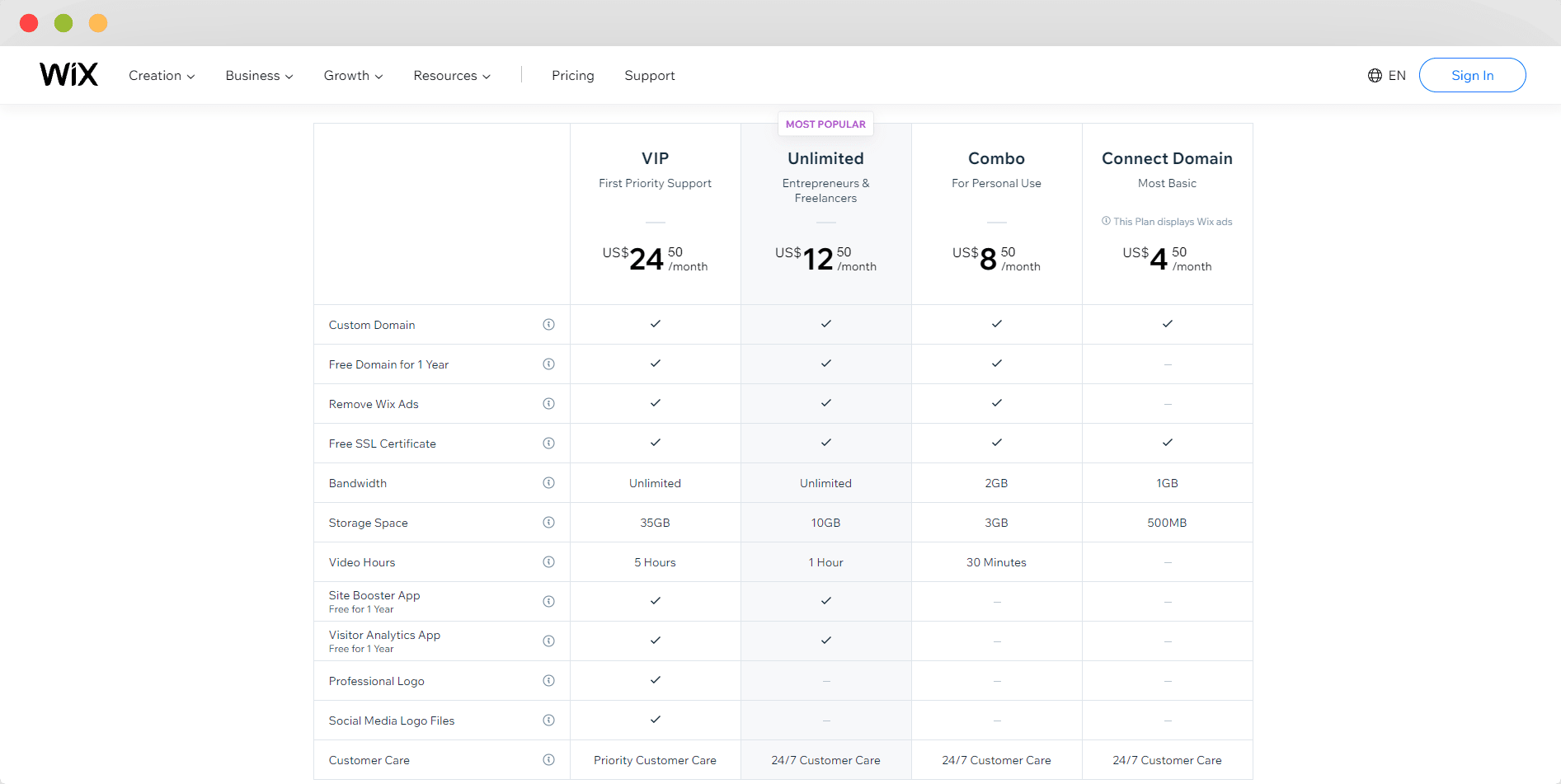Image resolution: width=1561 pixels, height=784 pixels.
Task: Click Unlimited checkmark for Site Booster App
Action: pos(826,601)
